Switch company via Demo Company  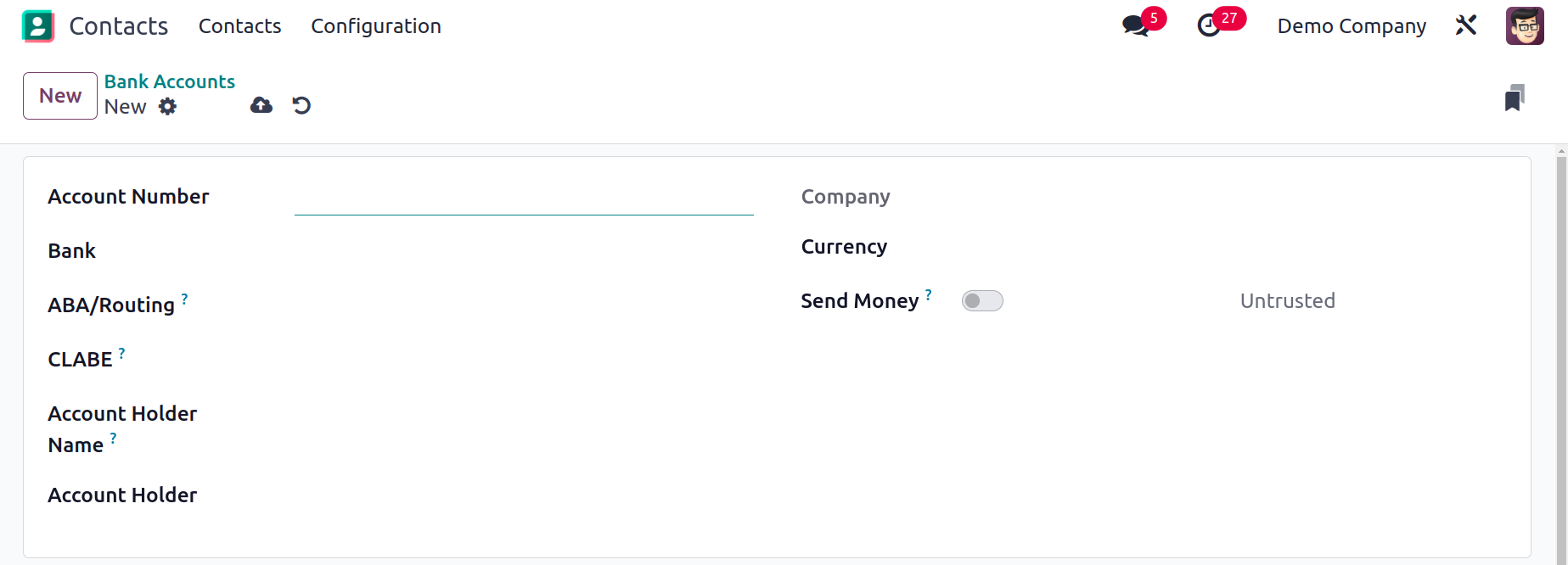click(1352, 26)
